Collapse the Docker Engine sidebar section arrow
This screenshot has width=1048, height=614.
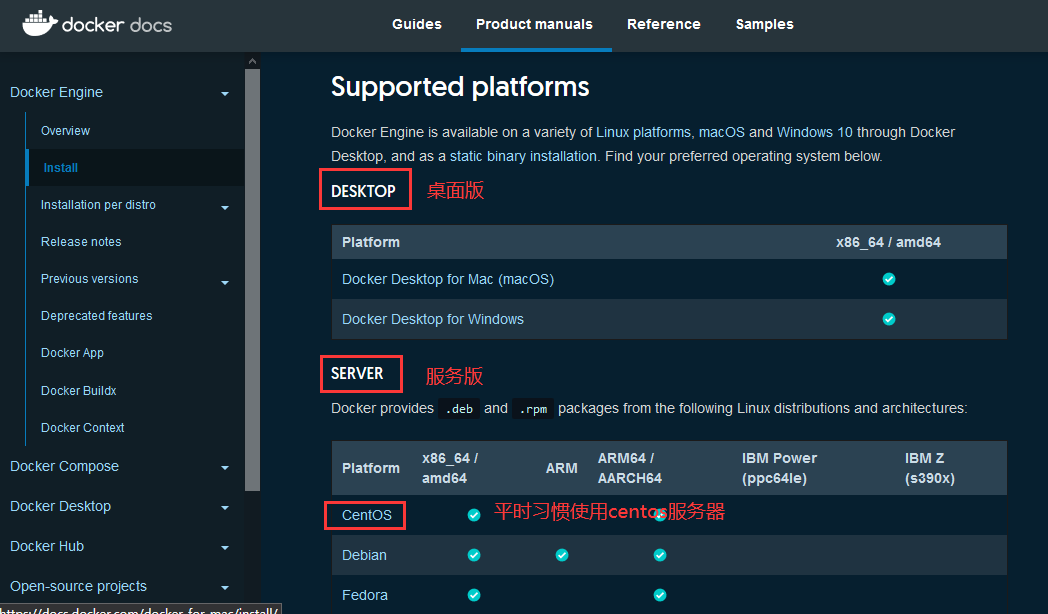pyautogui.click(x=225, y=94)
